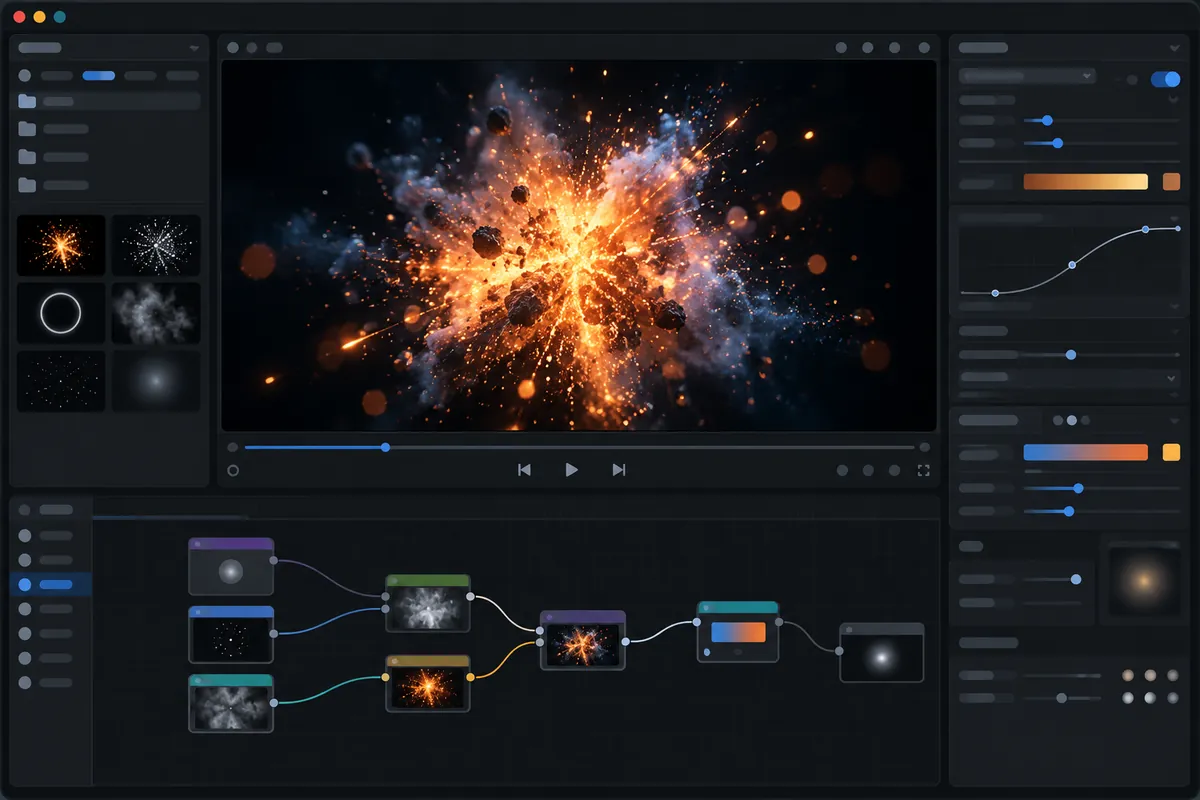Start playback with the play icon
The width and height of the screenshot is (1200, 800).
(x=571, y=470)
